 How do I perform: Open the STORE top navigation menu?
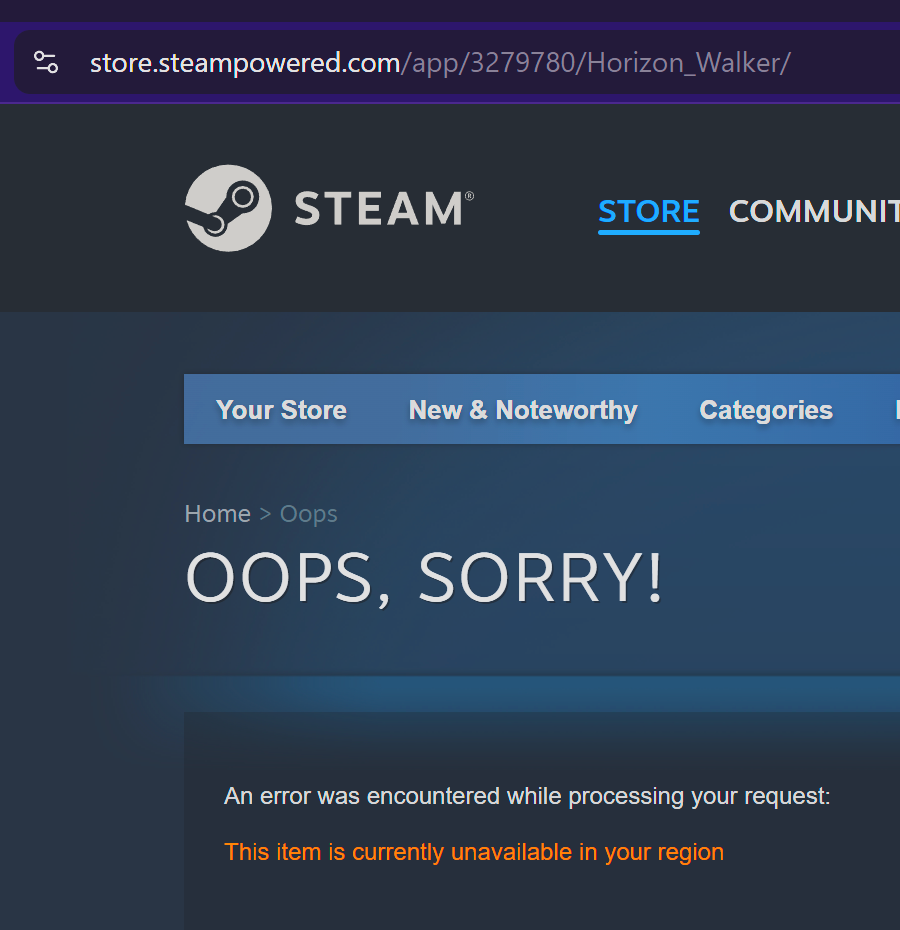point(648,211)
